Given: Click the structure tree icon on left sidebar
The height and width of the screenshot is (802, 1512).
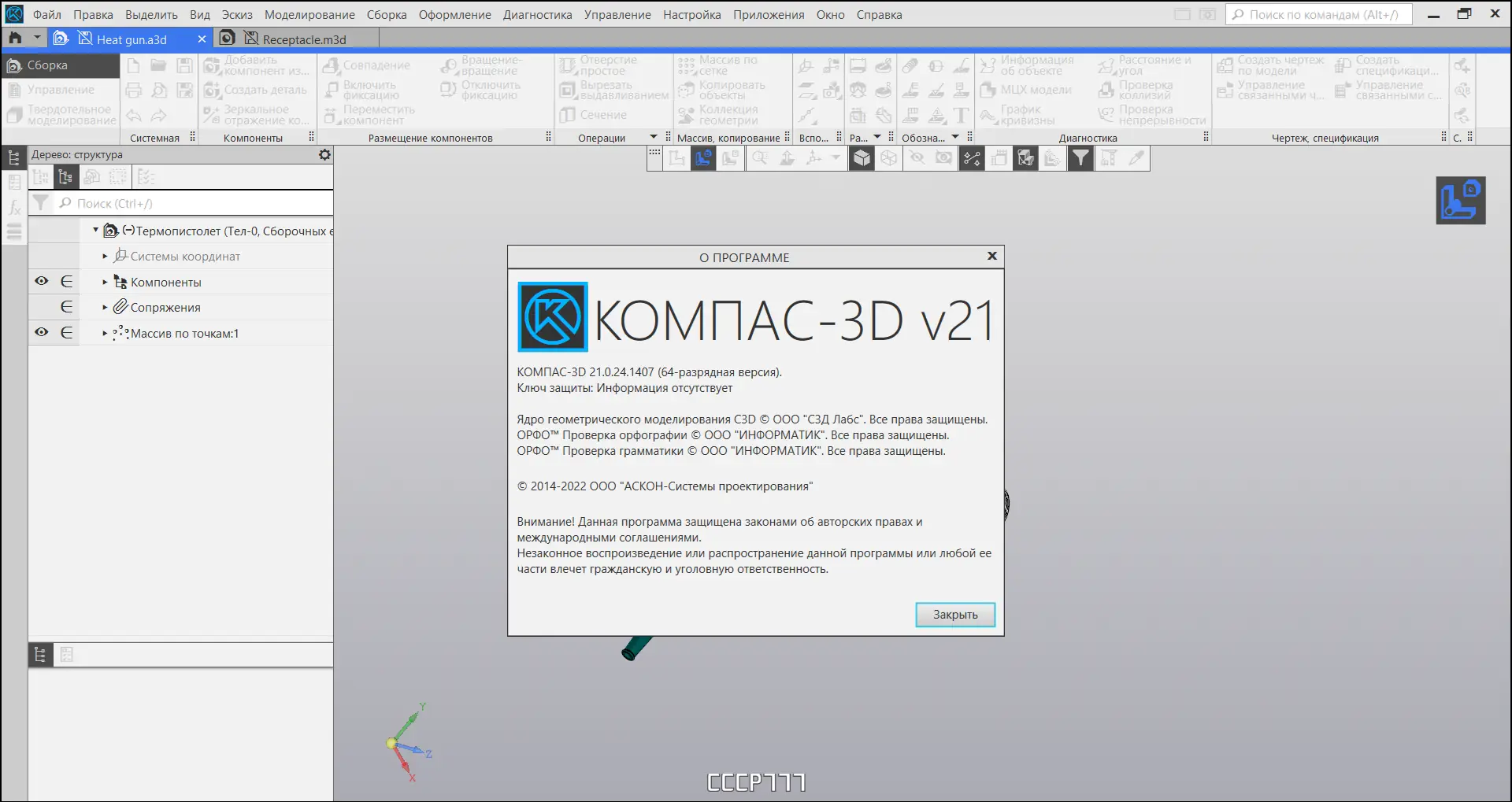Looking at the screenshot, I should point(14,157).
